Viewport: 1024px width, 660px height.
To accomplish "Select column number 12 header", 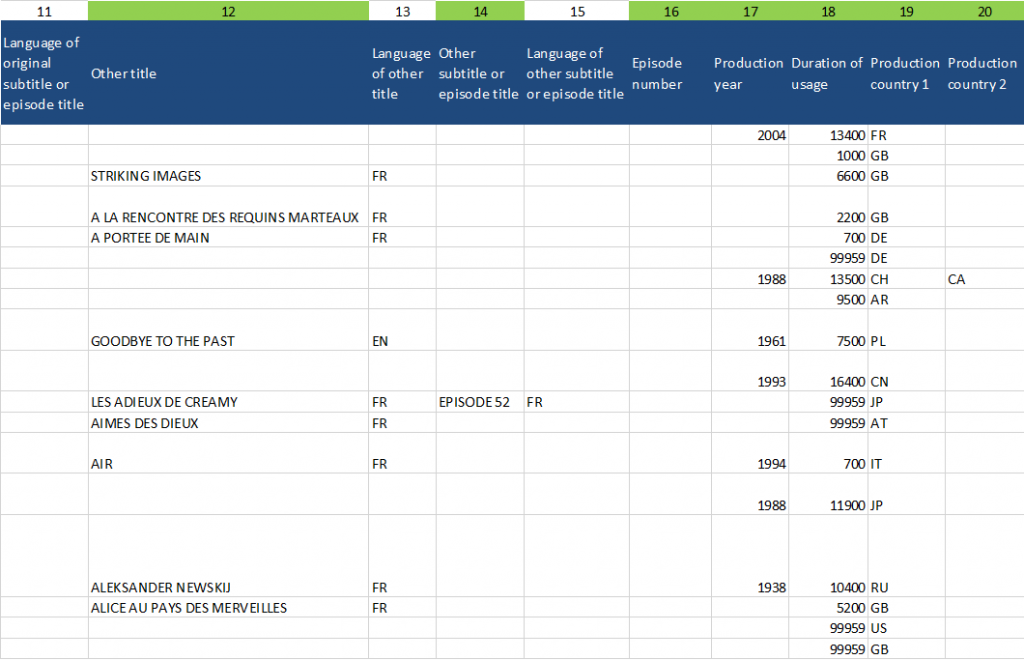I will [x=228, y=11].
